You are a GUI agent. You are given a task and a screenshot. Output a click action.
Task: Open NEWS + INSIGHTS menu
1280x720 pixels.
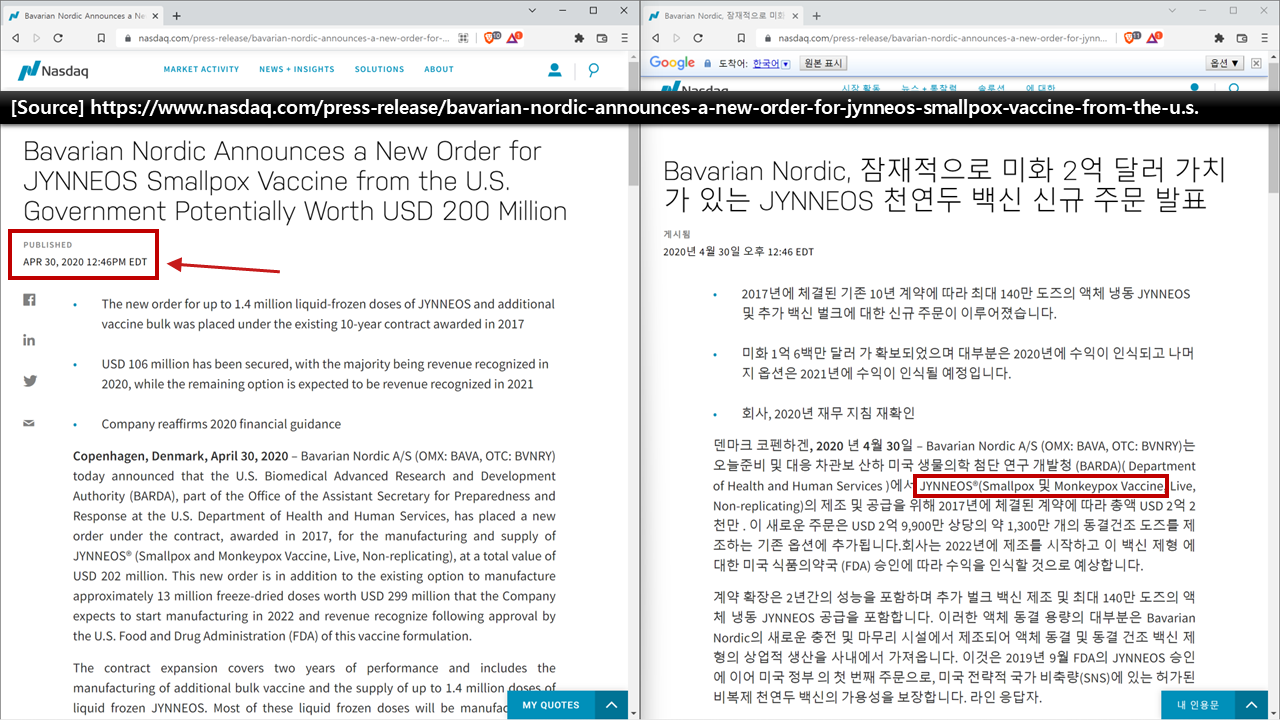pos(297,70)
